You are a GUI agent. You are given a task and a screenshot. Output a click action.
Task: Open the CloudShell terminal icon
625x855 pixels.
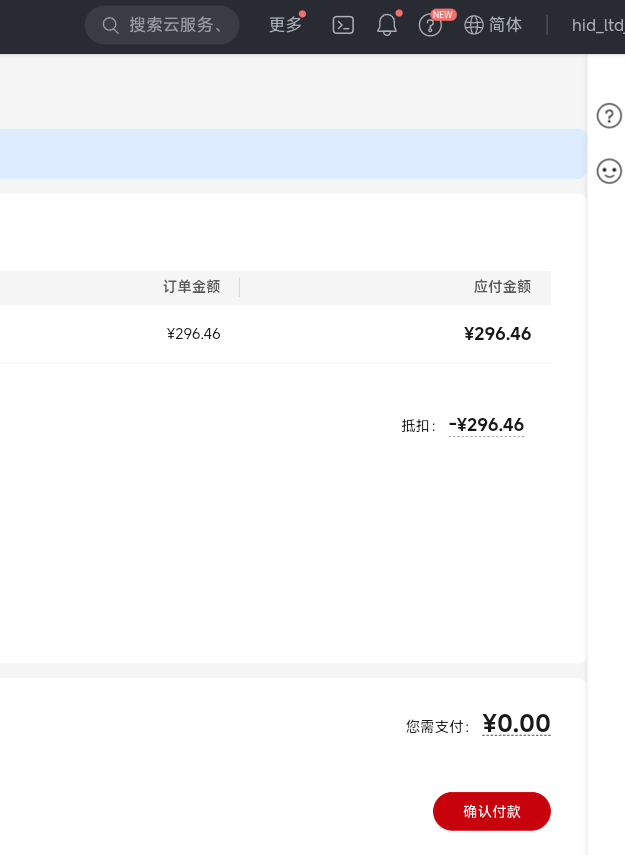click(x=343, y=25)
